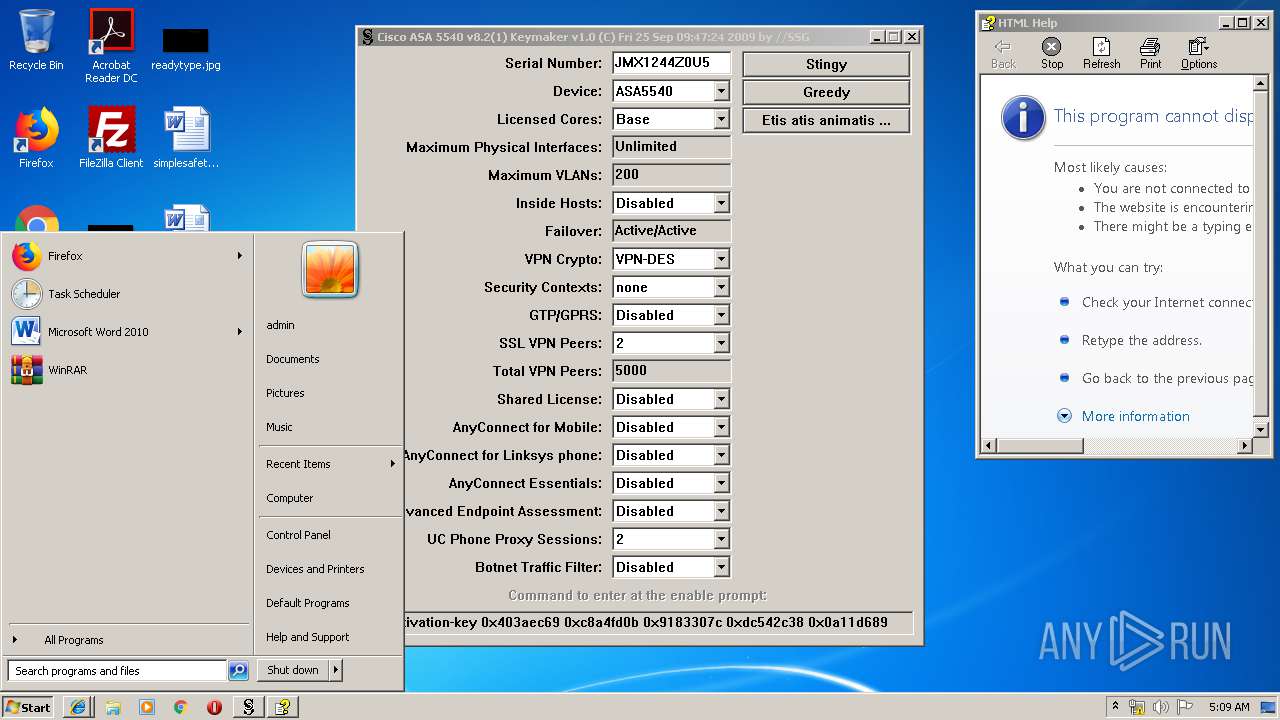Open All Programs list
The height and width of the screenshot is (720, 1280).
pyautogui.click(x=127, y=640)
